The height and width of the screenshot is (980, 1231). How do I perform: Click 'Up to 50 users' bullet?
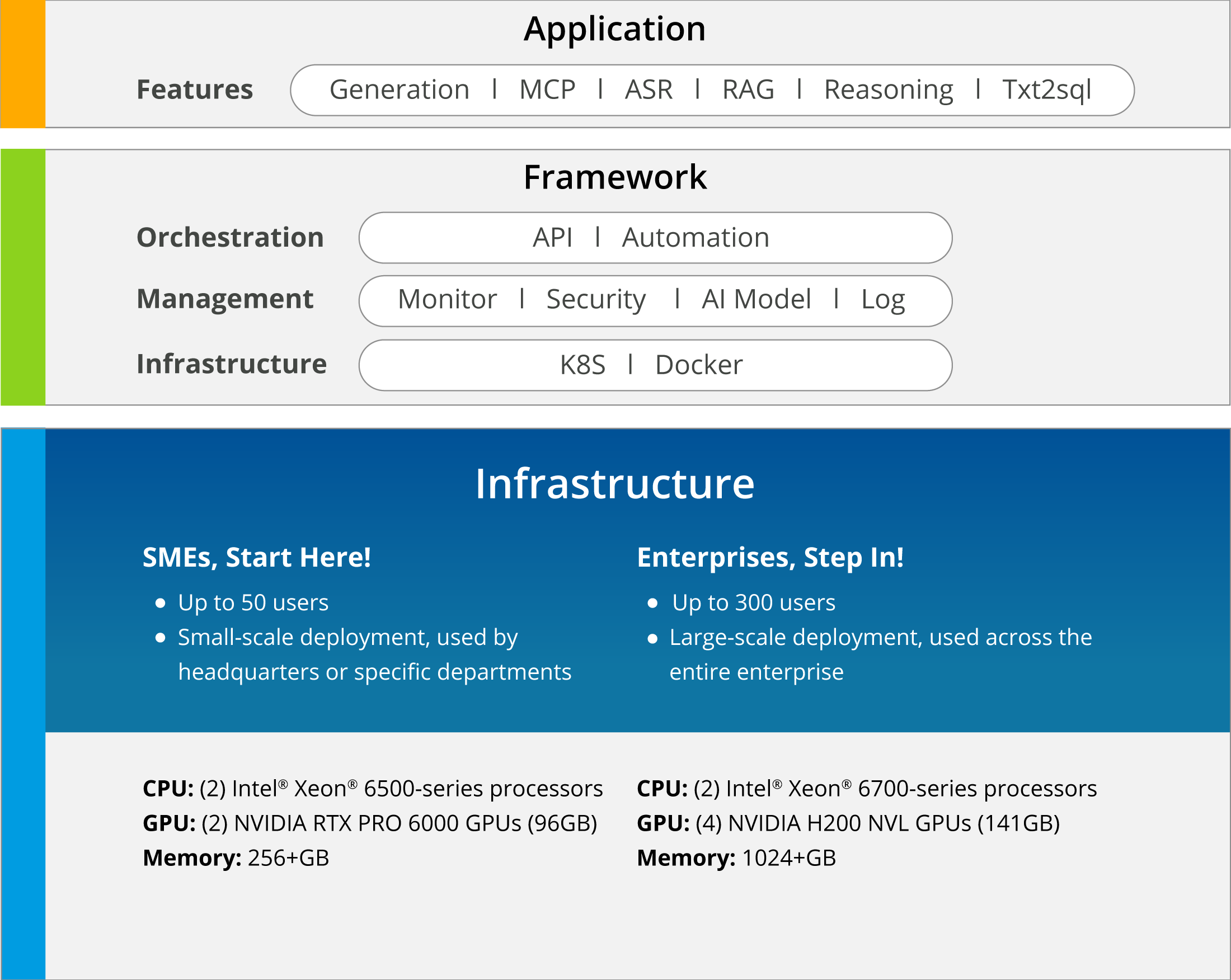click(x=253, y=603)
